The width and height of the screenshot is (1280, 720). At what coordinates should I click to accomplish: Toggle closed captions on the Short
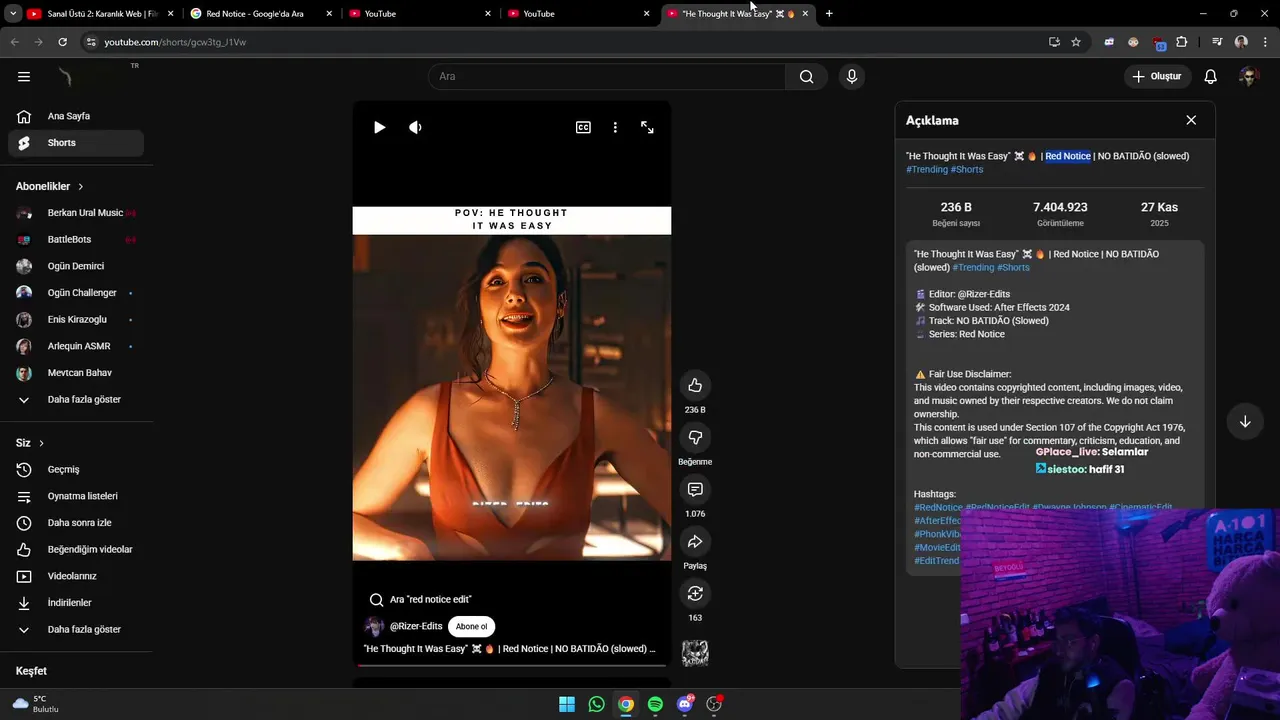coord(583,127)
